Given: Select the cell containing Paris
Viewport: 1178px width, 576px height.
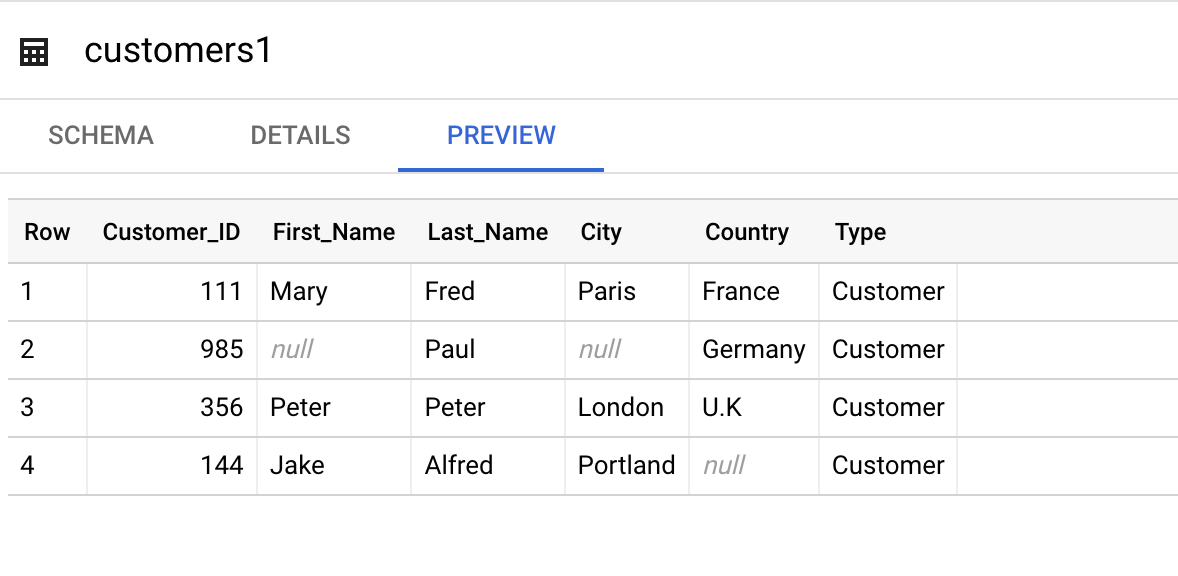Looking at the screenshot, I should [x=605, y=291].
